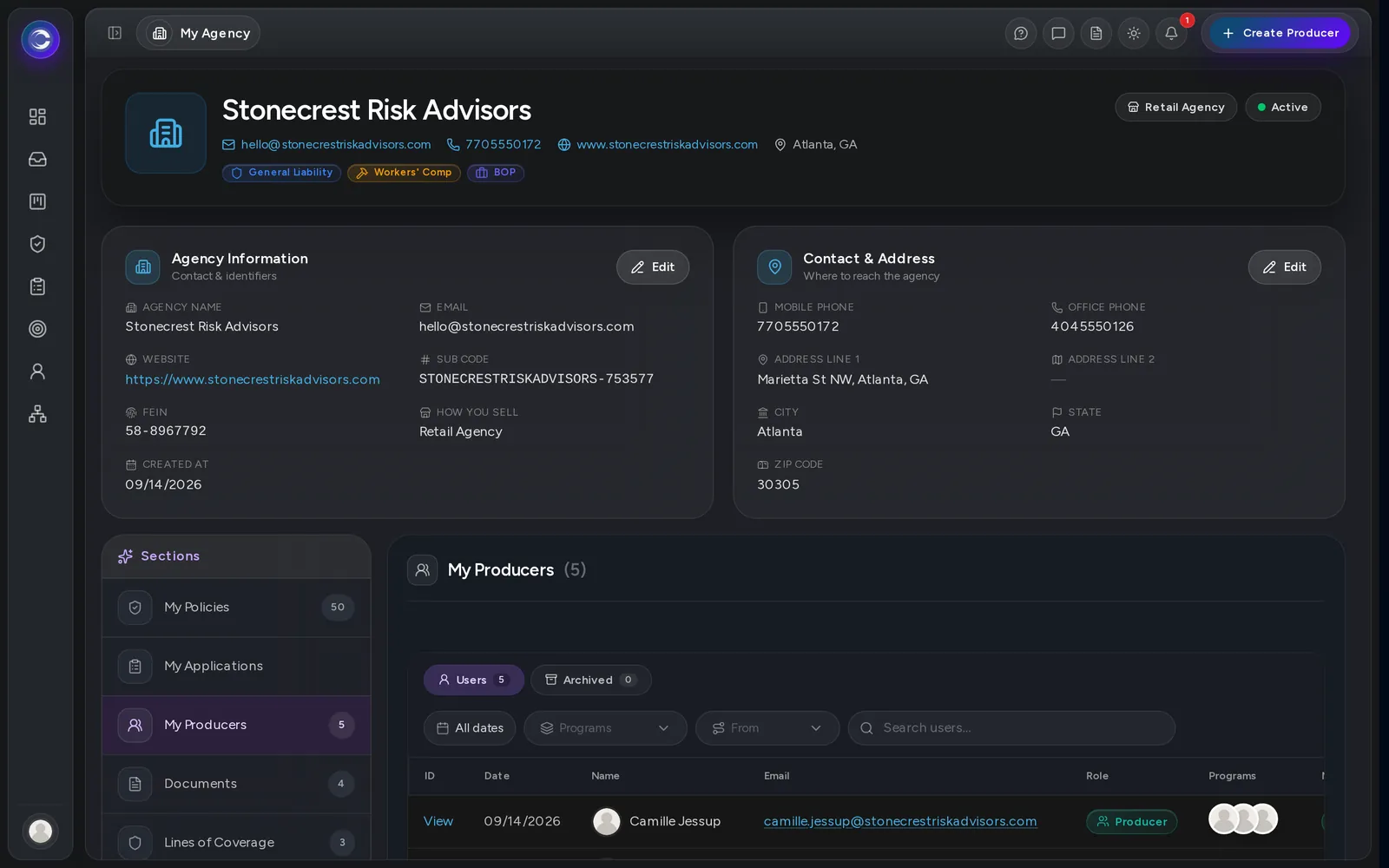The height and width of the screenshot is (868, 1389).
Task: Toggle the light/dark theme sun icon
Action: 1134,33
